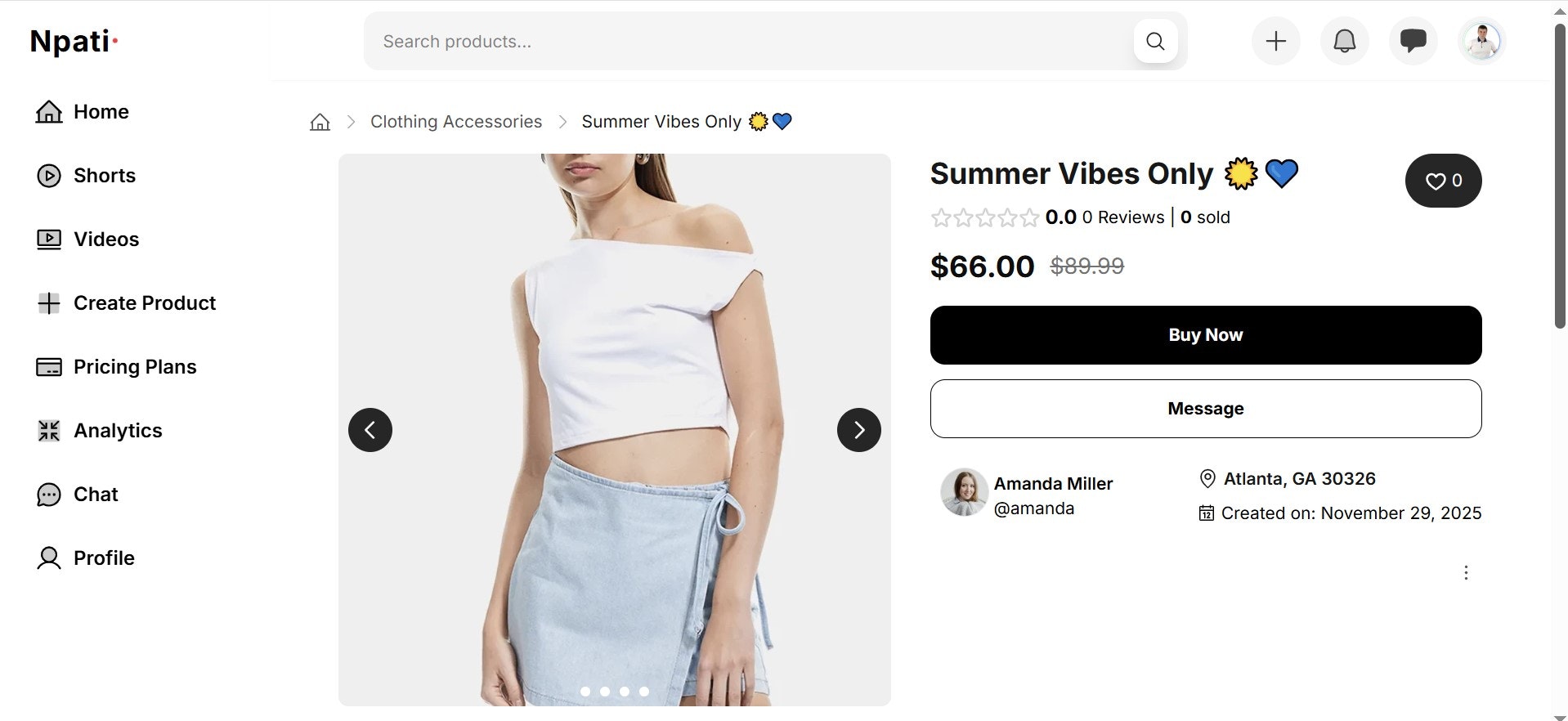Screen dimensions: 1568x721
Task: Open the messages speech bubble icon
Action: click(1413, 40)
